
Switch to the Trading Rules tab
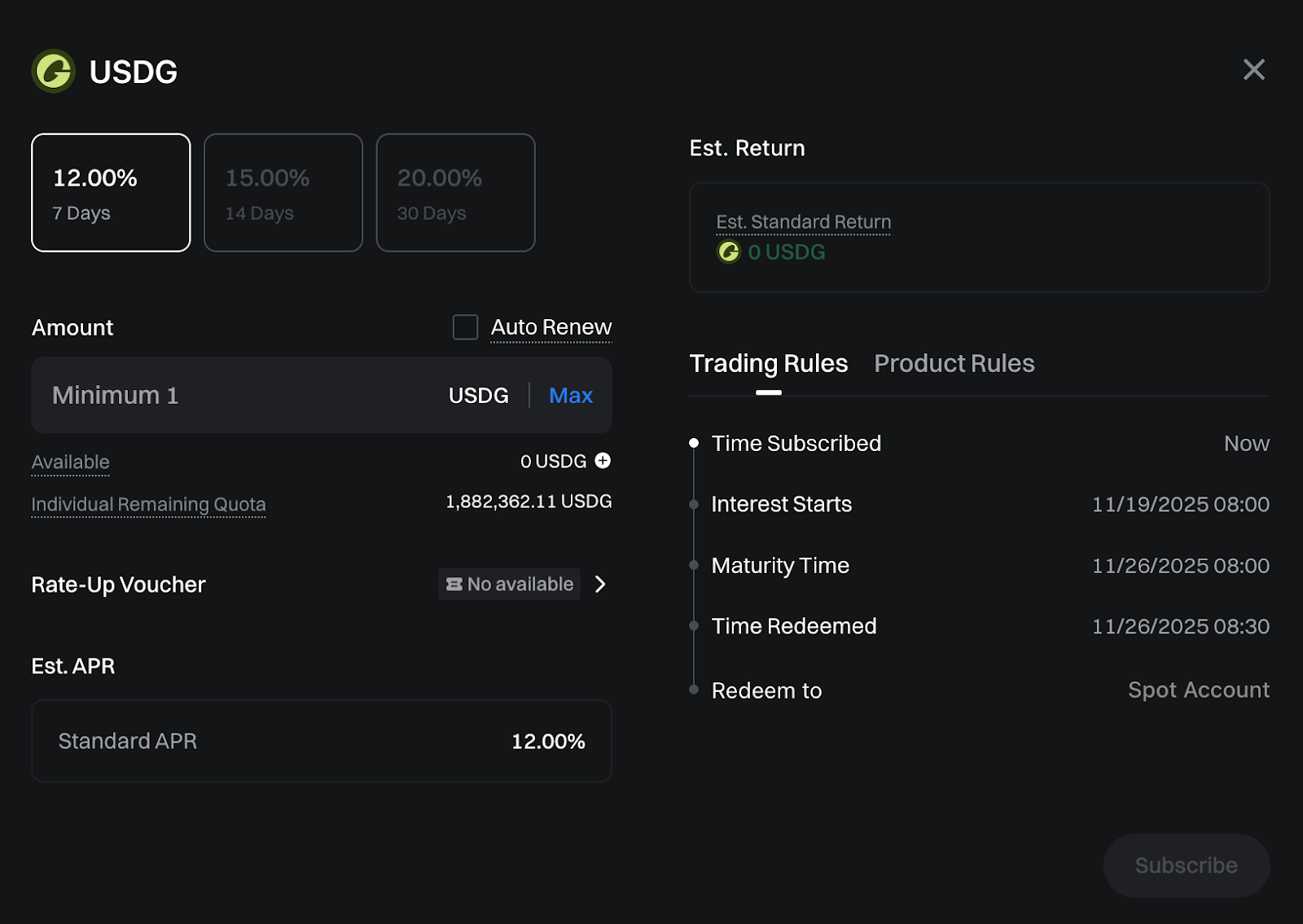tap(768, 364)
